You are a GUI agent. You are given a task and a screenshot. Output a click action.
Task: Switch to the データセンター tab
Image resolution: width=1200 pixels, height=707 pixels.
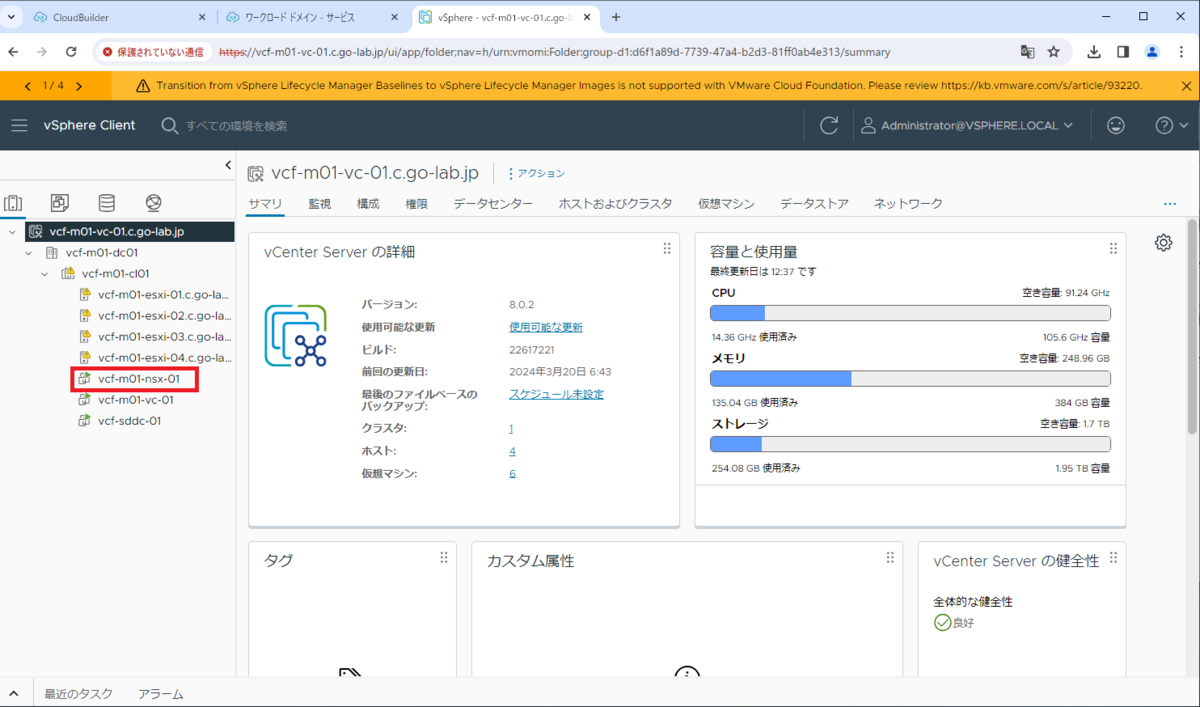(493, 204)
